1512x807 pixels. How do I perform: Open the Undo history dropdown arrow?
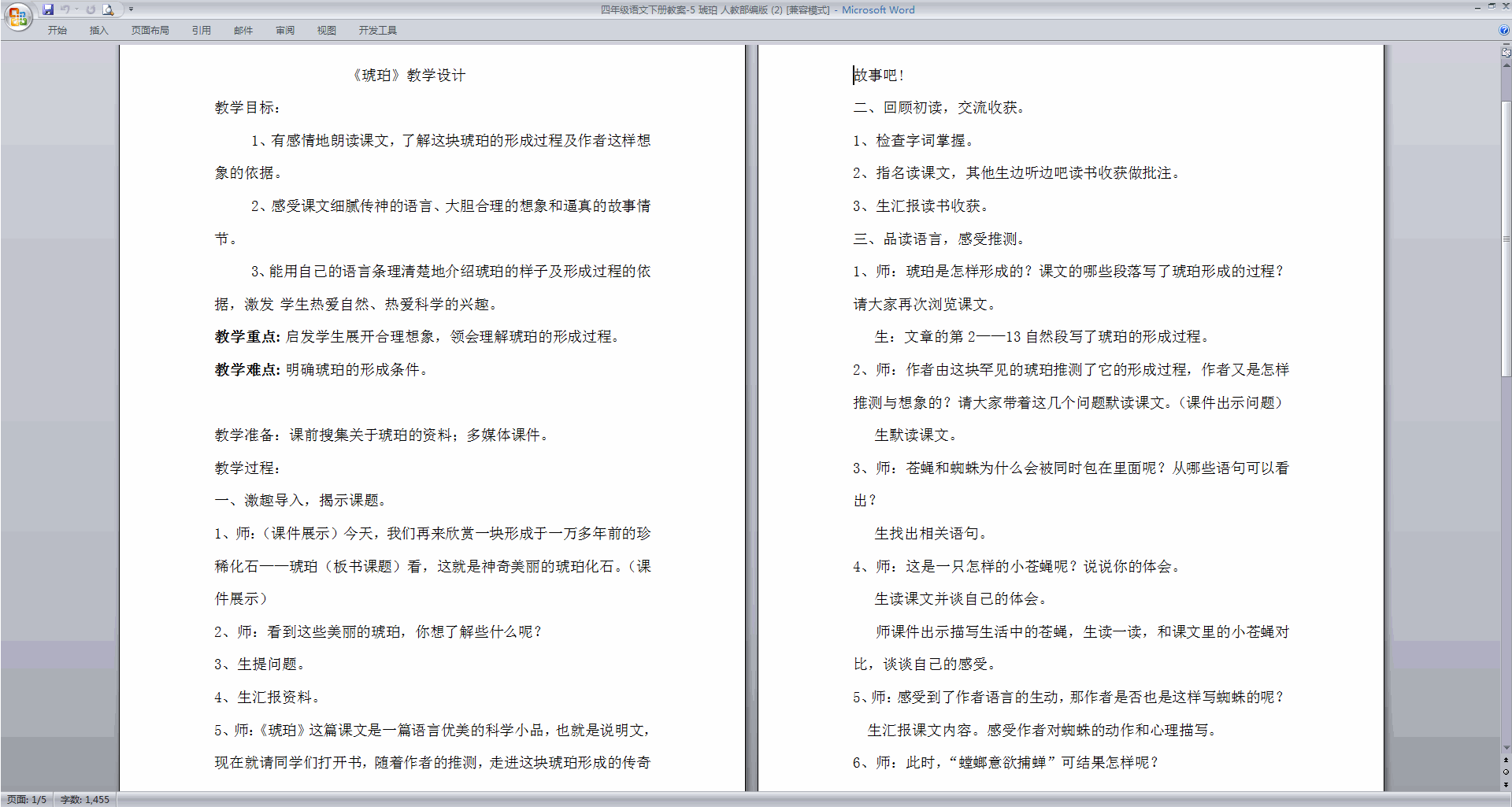coord(76,9)
